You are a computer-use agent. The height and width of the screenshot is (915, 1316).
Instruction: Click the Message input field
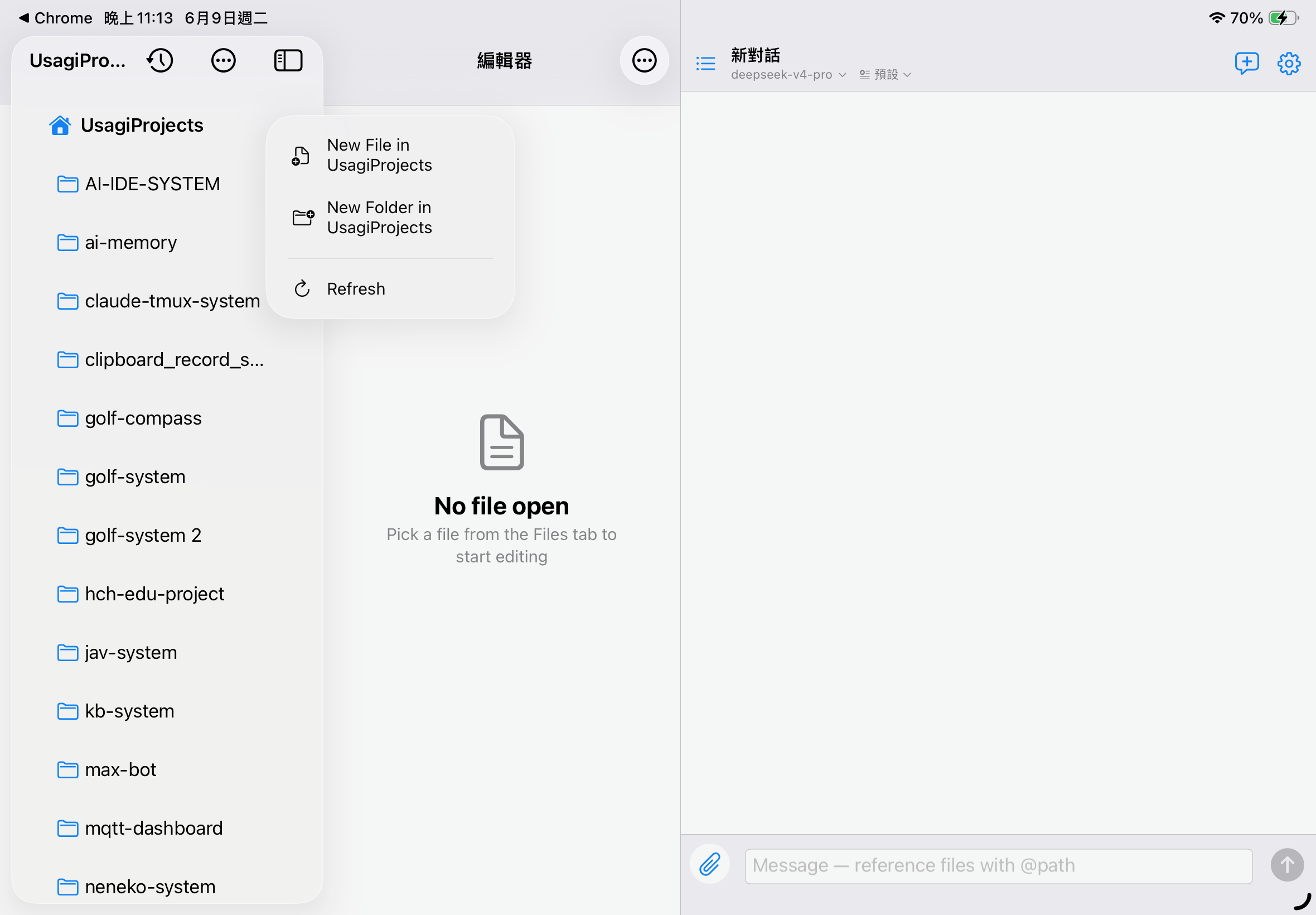pos(998,866)
